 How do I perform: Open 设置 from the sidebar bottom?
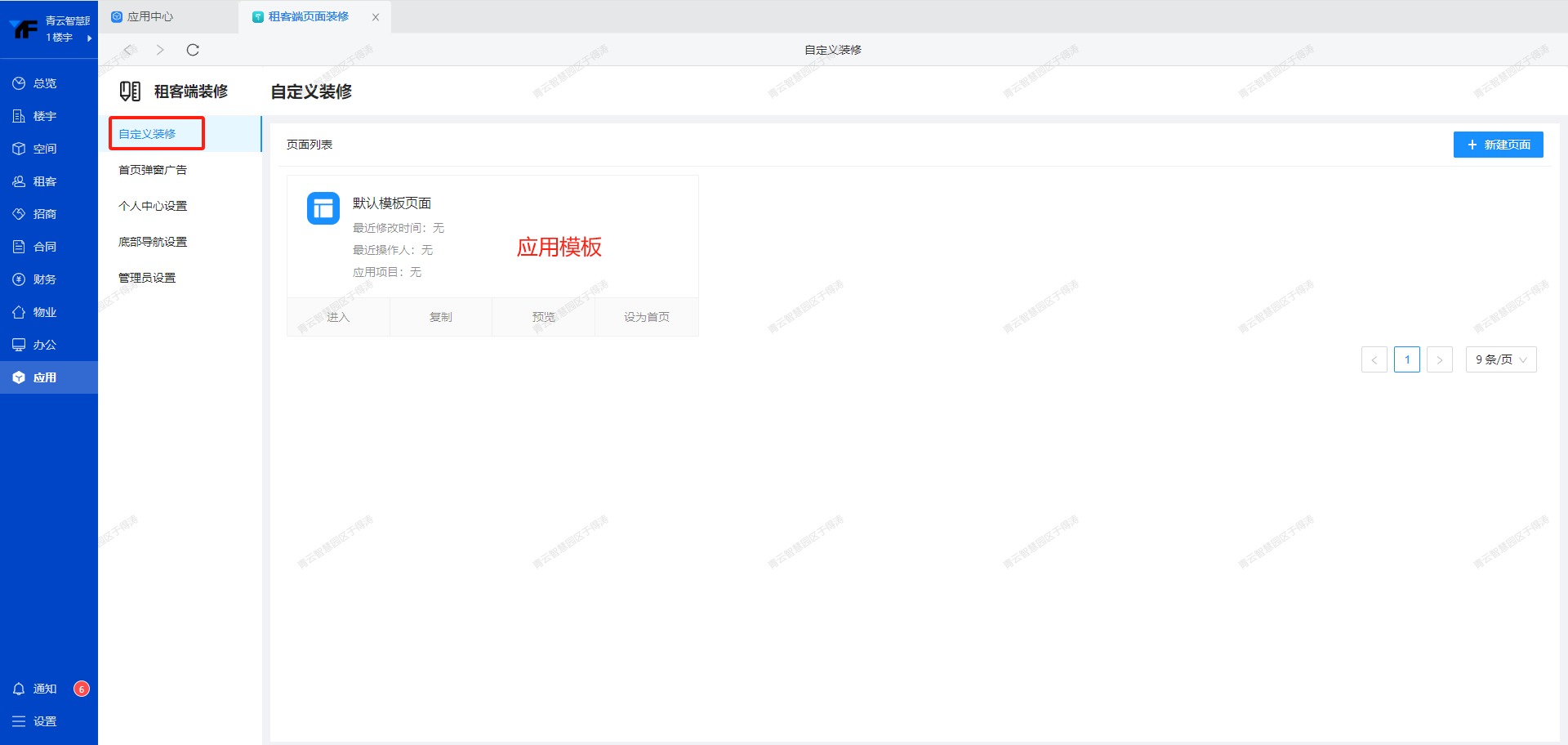click(x=35, y=721)
